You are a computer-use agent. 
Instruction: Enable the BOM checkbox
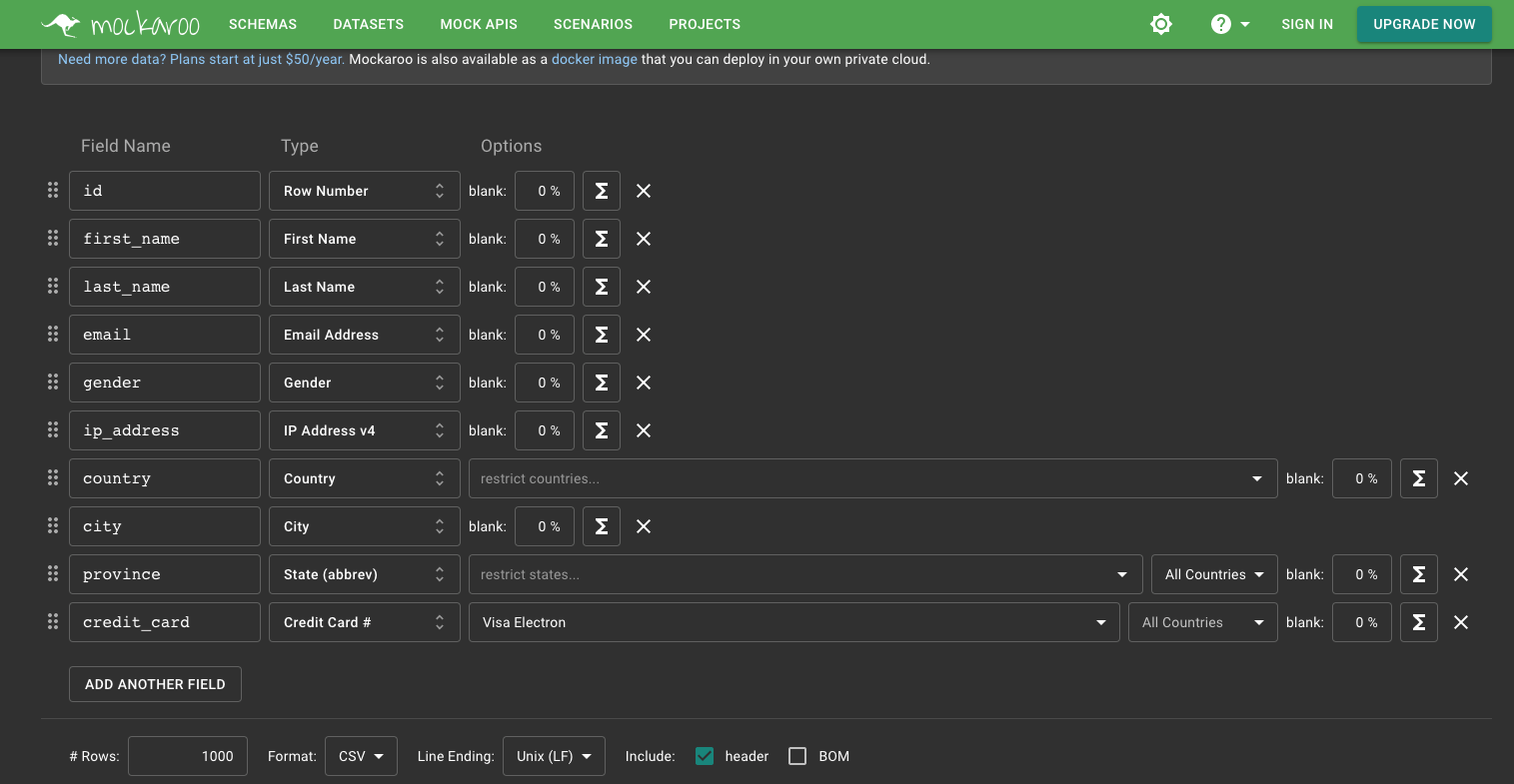pos(797,756)
